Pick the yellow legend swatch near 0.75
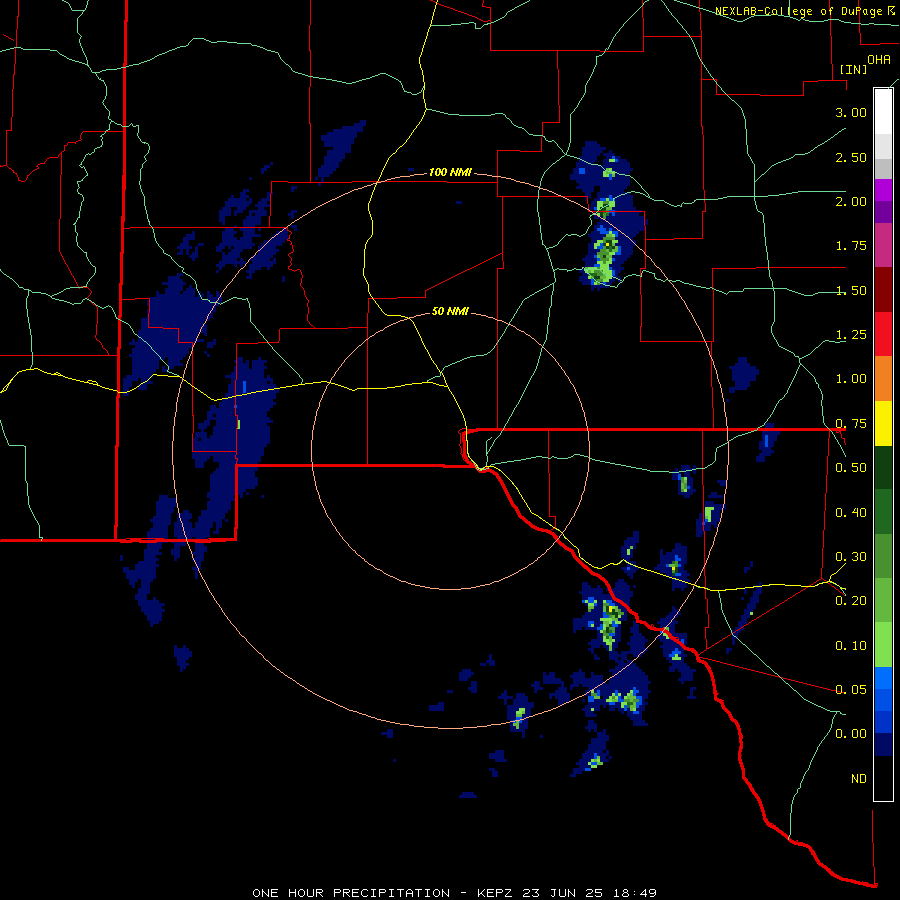Screen dimensions: 900x900 coord(883,423)
